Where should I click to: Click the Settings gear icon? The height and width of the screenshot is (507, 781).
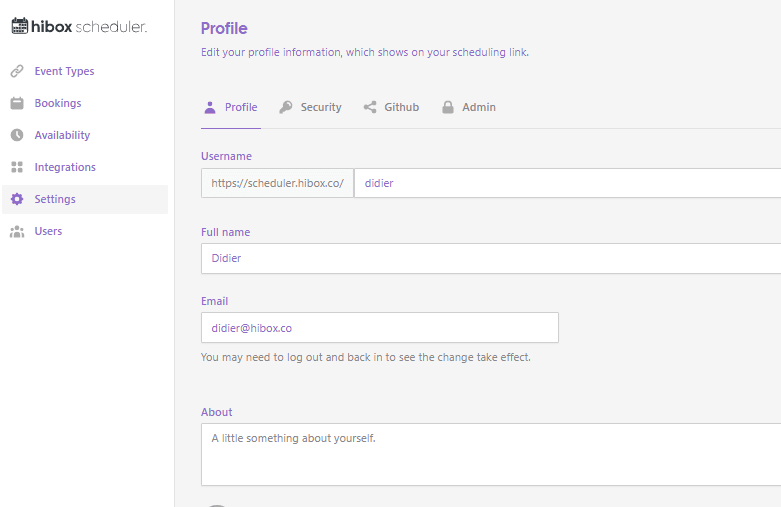pos(17,199)
